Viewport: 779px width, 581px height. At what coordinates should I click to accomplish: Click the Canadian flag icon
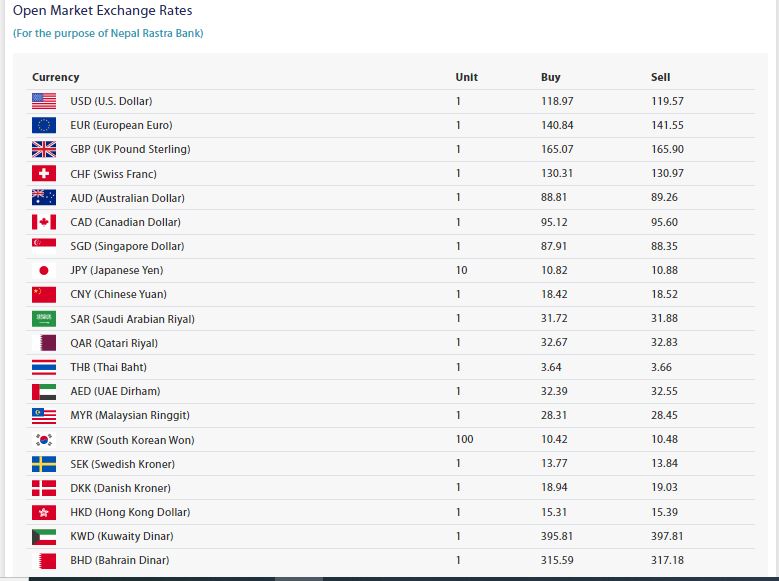44,222
